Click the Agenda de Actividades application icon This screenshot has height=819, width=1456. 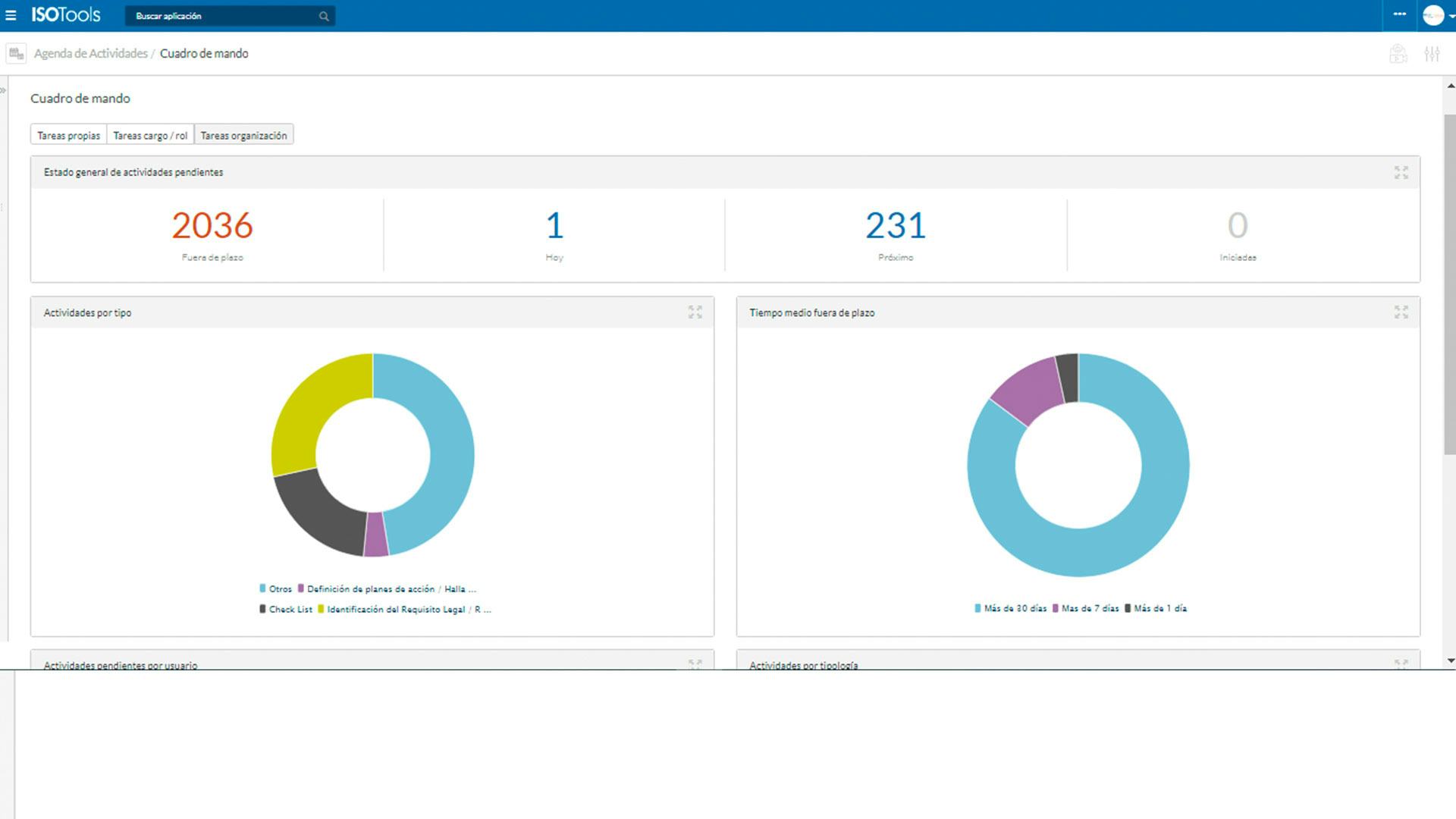15,53
